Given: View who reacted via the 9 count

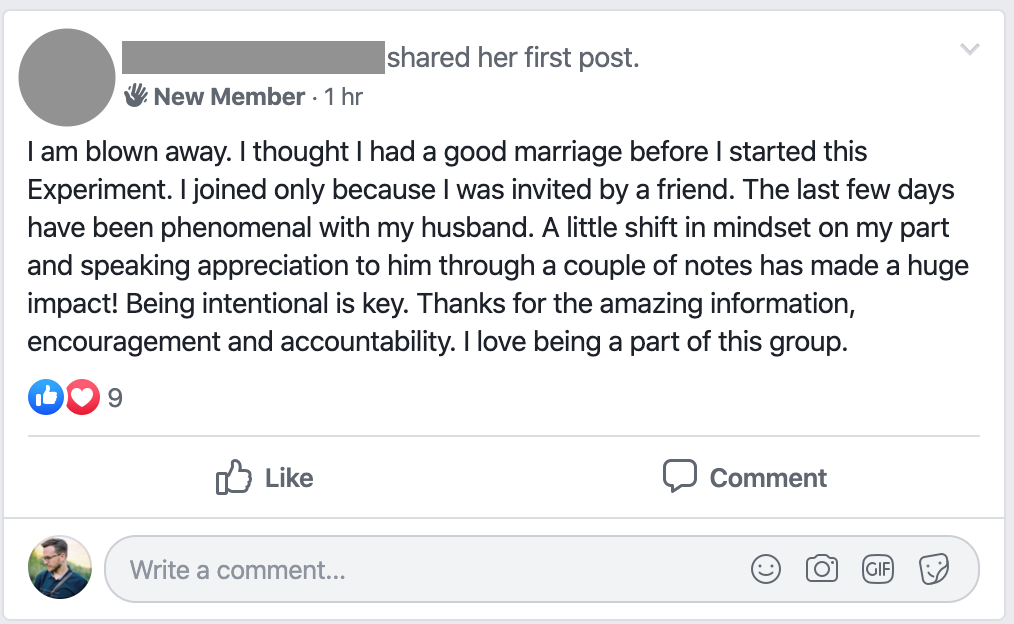Looking at the screenshot, I should pyautogui.click(x=114, y=398).
